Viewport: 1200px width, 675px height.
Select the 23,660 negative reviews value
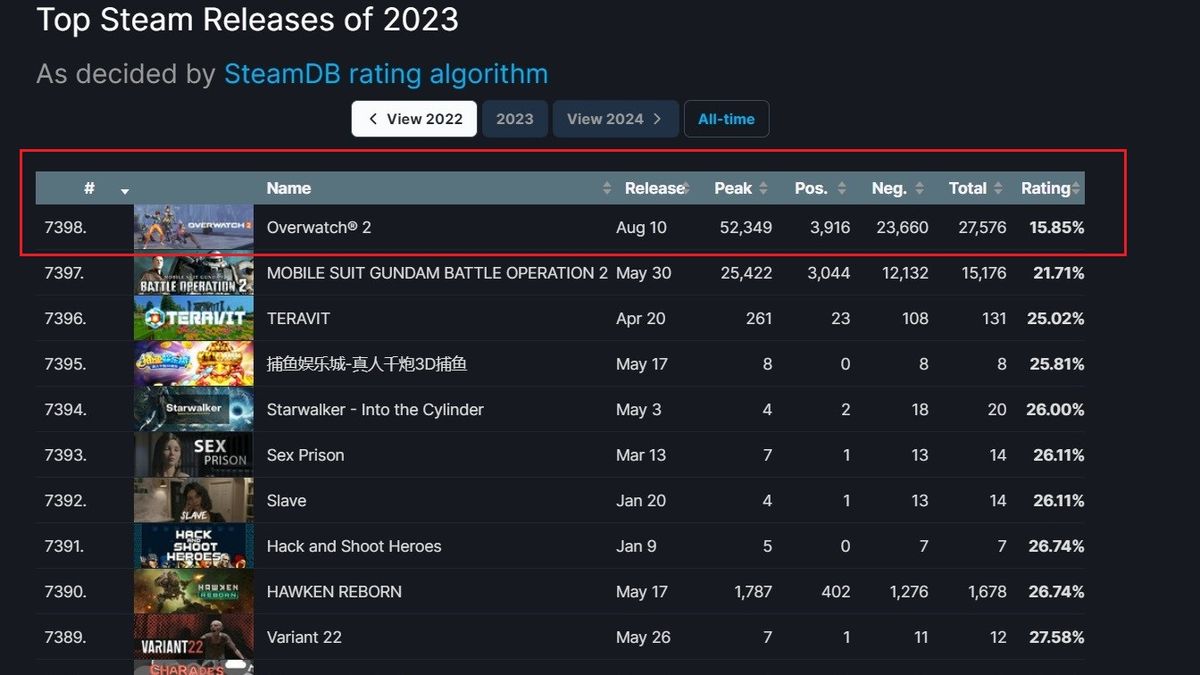click(x=902, y=227)
